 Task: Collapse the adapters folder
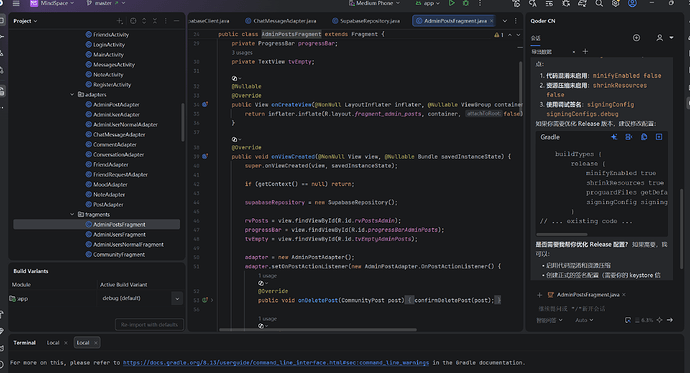72,95
